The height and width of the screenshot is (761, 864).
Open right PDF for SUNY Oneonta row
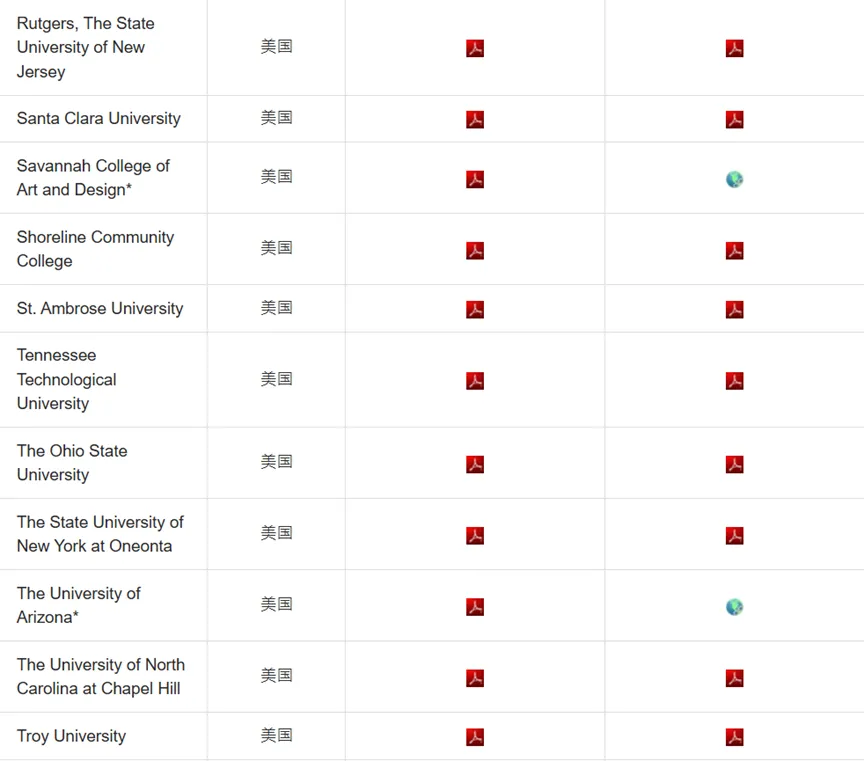click(x=734, y=536)
